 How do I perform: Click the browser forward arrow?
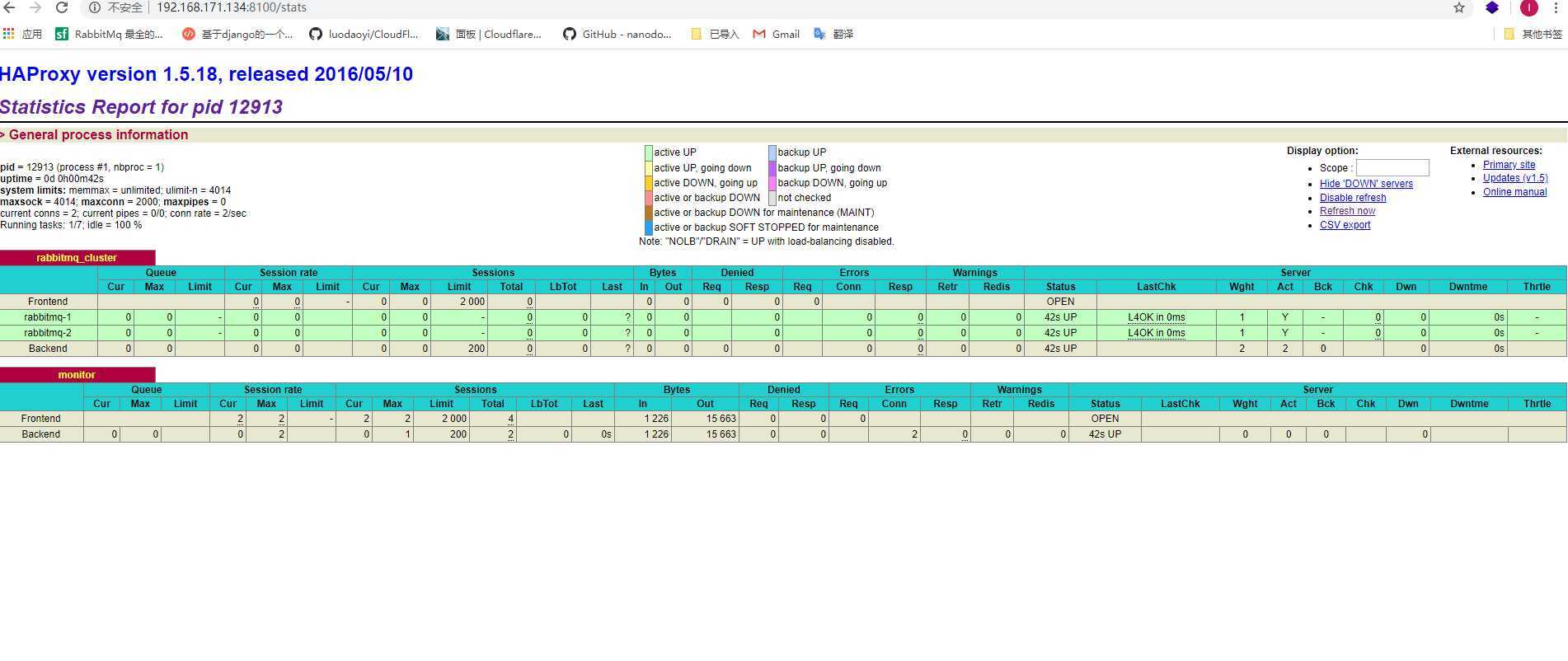click(35, 7)
